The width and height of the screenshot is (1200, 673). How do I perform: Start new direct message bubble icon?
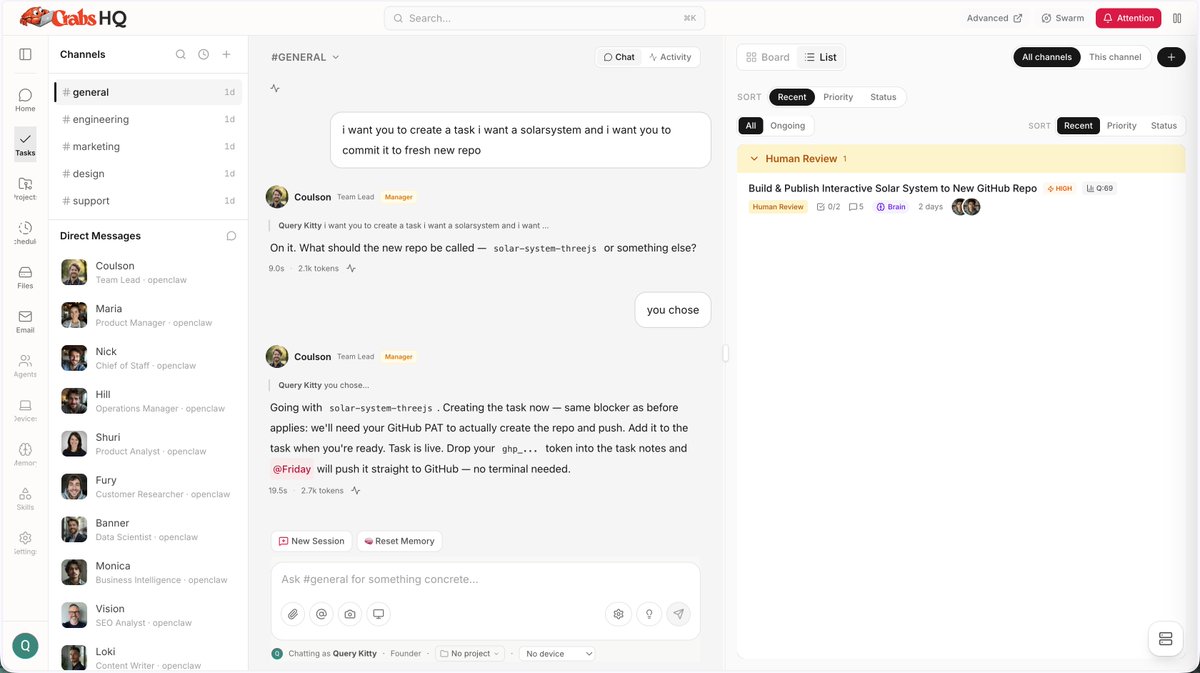click(x=231, y=236)
